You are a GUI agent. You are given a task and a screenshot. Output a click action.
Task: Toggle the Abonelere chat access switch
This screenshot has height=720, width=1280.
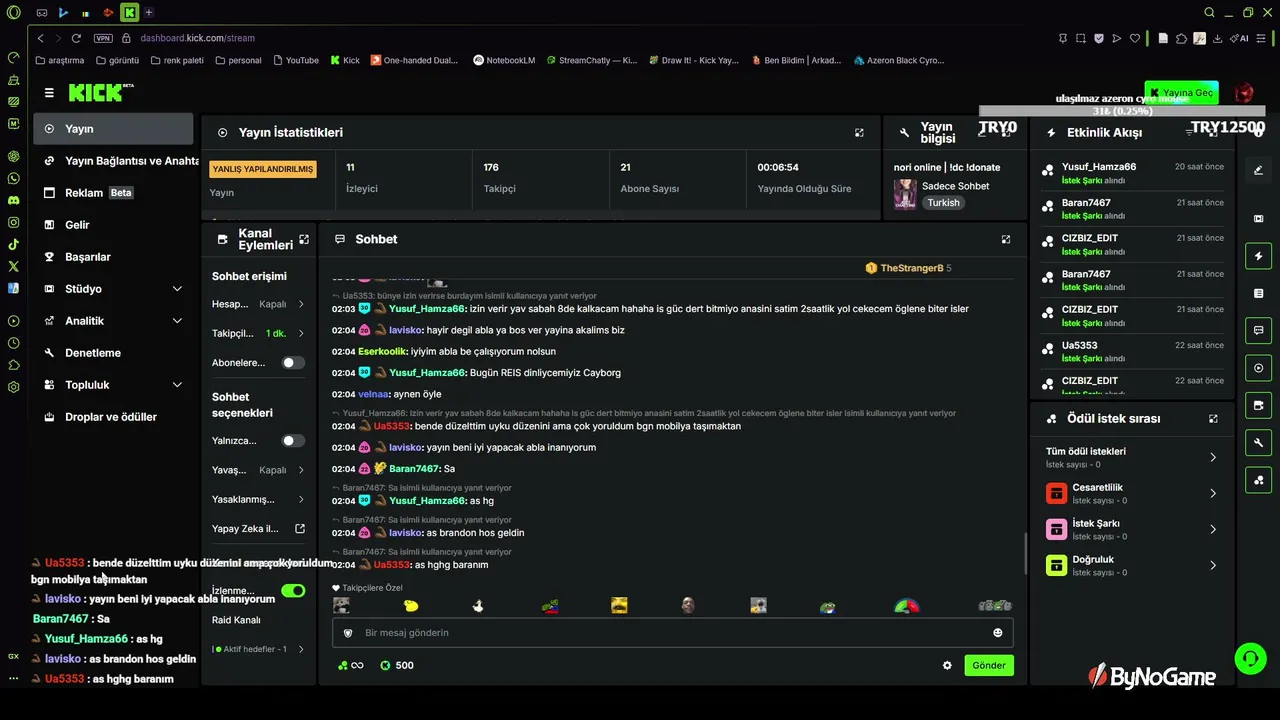pyautogui.click(x=293, y=363)
